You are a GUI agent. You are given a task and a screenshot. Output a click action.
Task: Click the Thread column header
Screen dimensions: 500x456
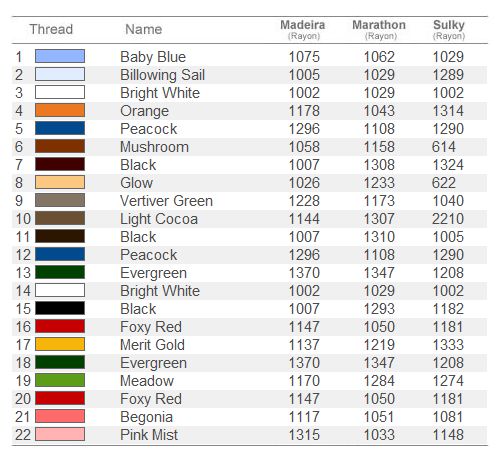click(51, 29)
